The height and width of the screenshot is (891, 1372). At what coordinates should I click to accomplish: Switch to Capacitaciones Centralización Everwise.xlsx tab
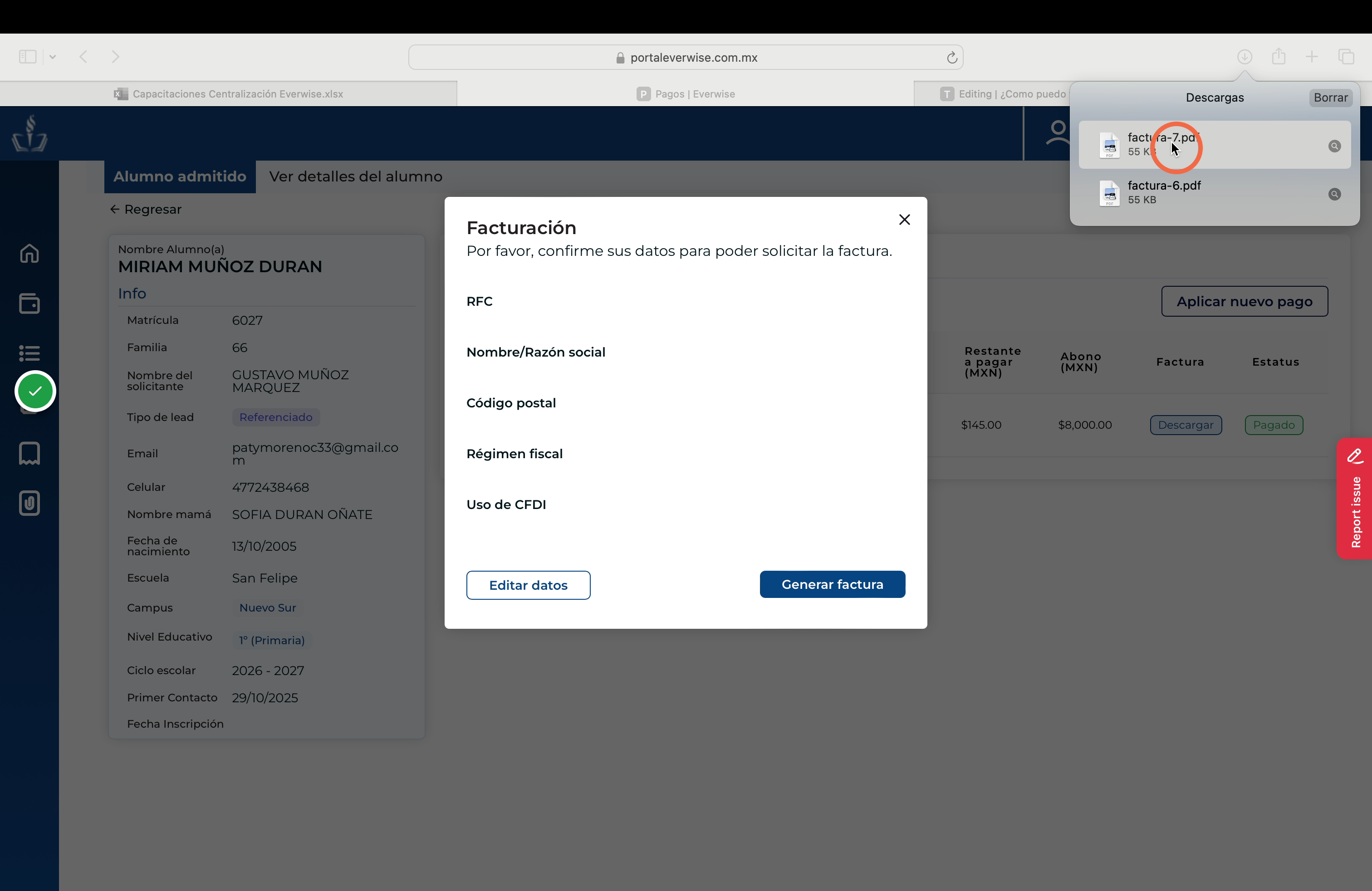(228, 94)
